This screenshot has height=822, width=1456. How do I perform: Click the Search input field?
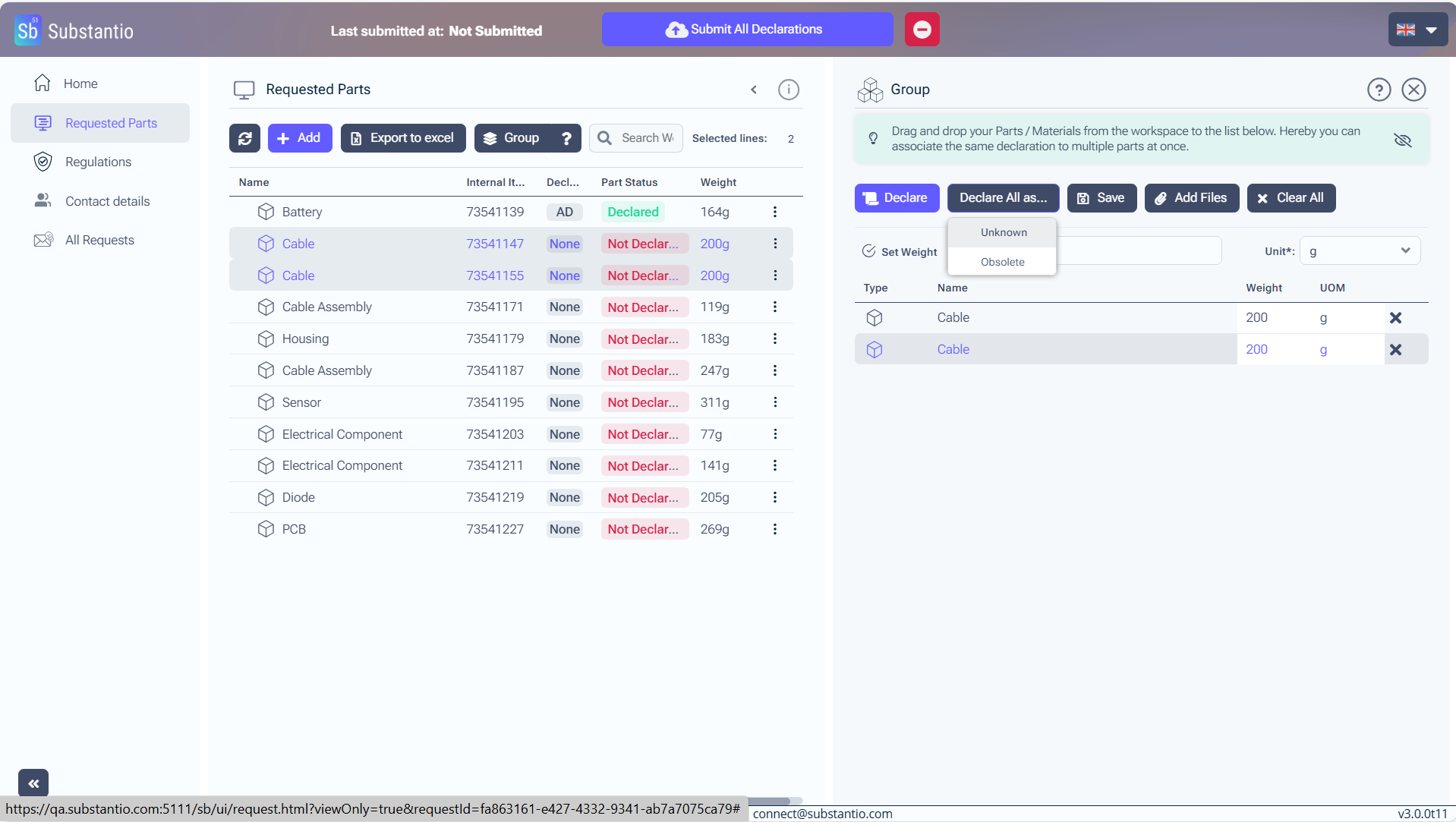point(646,138)
